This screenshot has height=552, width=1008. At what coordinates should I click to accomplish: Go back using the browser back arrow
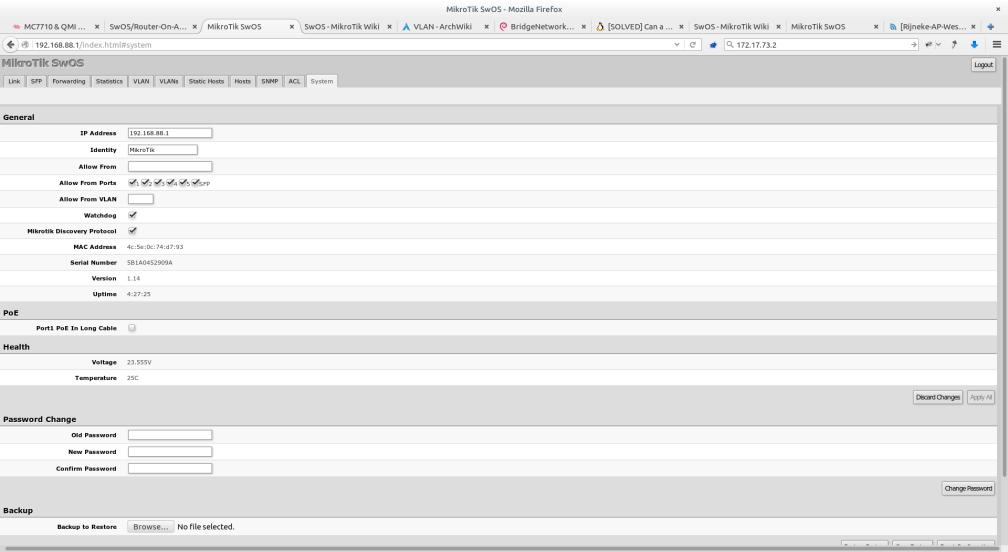click(x=10, y=44)
